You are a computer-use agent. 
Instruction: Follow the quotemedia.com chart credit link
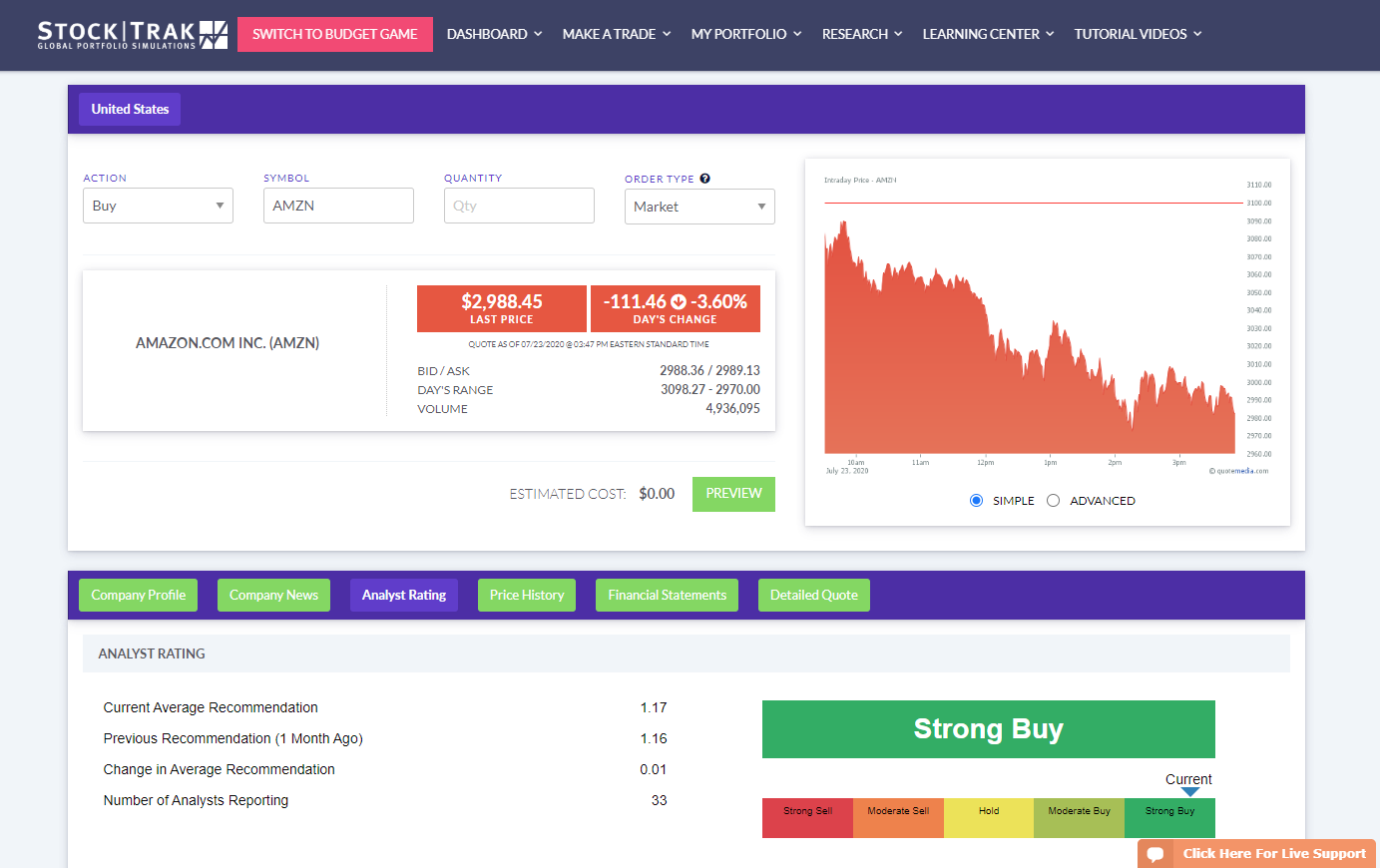click(1241, 471)
